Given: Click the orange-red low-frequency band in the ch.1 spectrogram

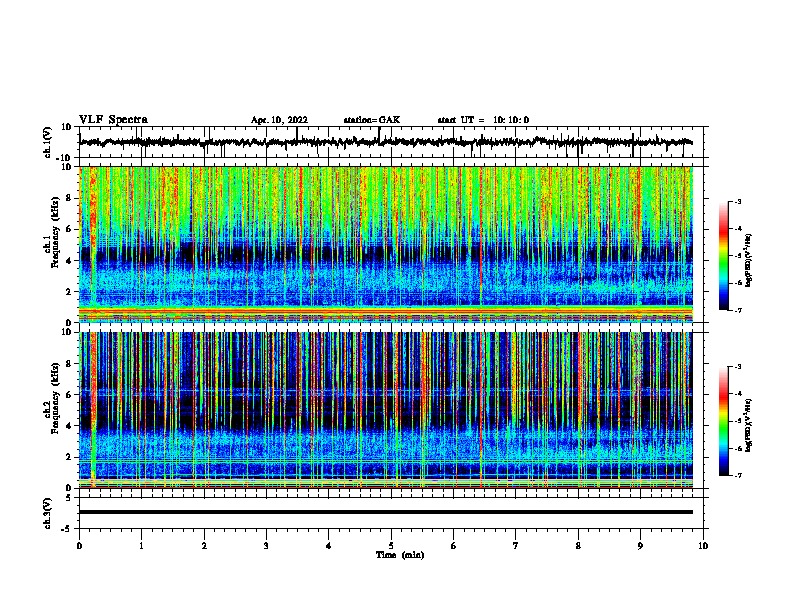Looking at the screenshot, I should [386, 312].
